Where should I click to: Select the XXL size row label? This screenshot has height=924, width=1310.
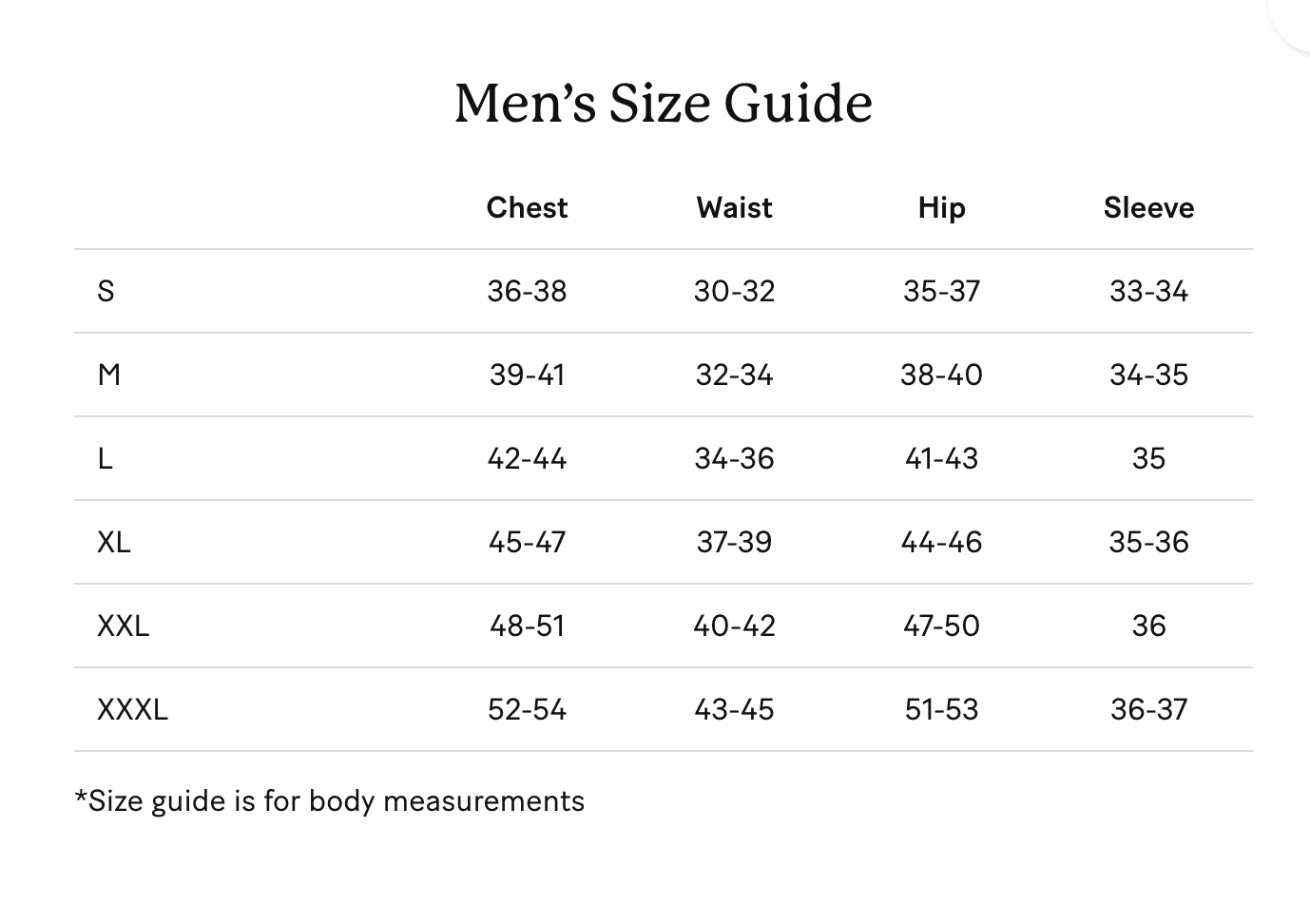pos(123,626)
